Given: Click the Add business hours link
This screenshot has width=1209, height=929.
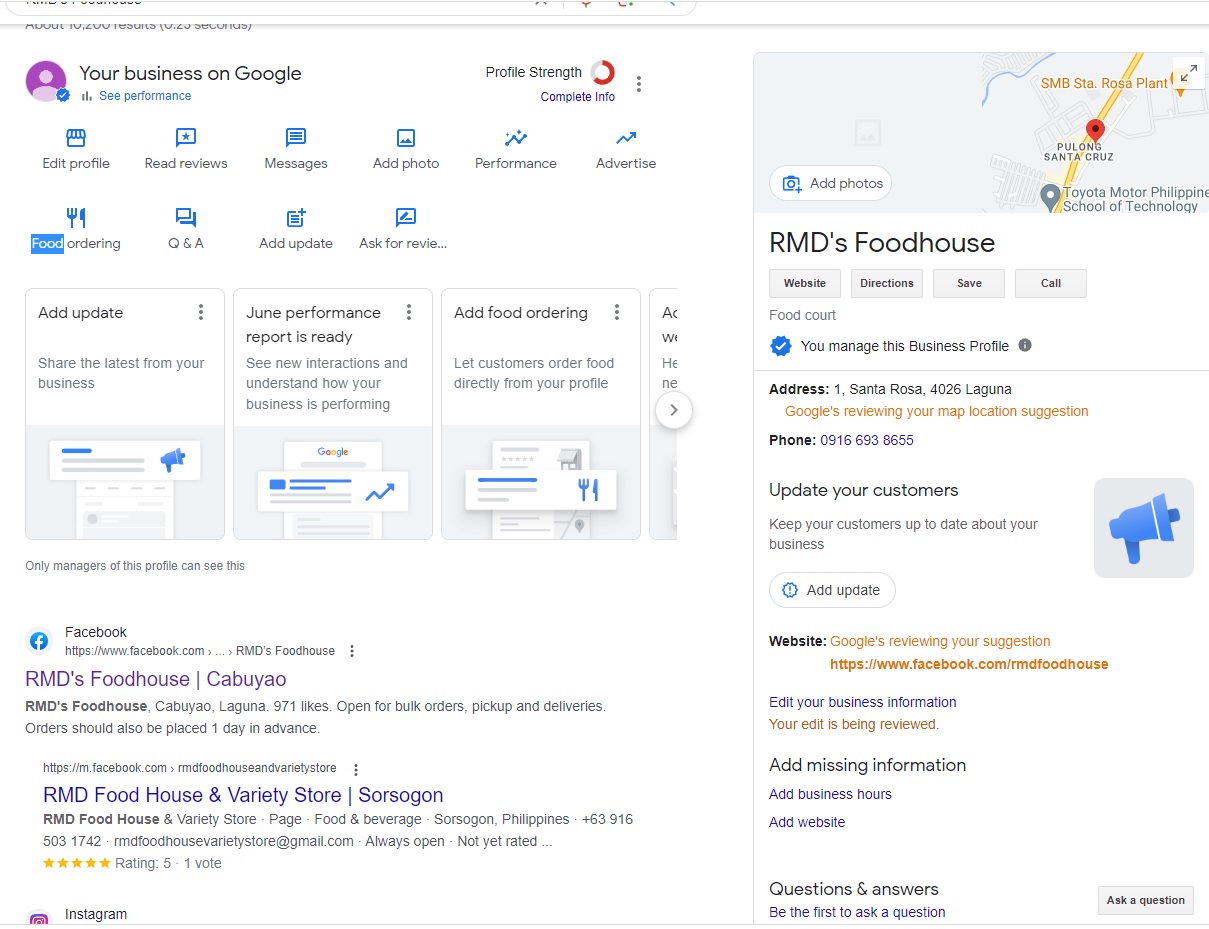Looking at the screenshot, I should [830, 794].
